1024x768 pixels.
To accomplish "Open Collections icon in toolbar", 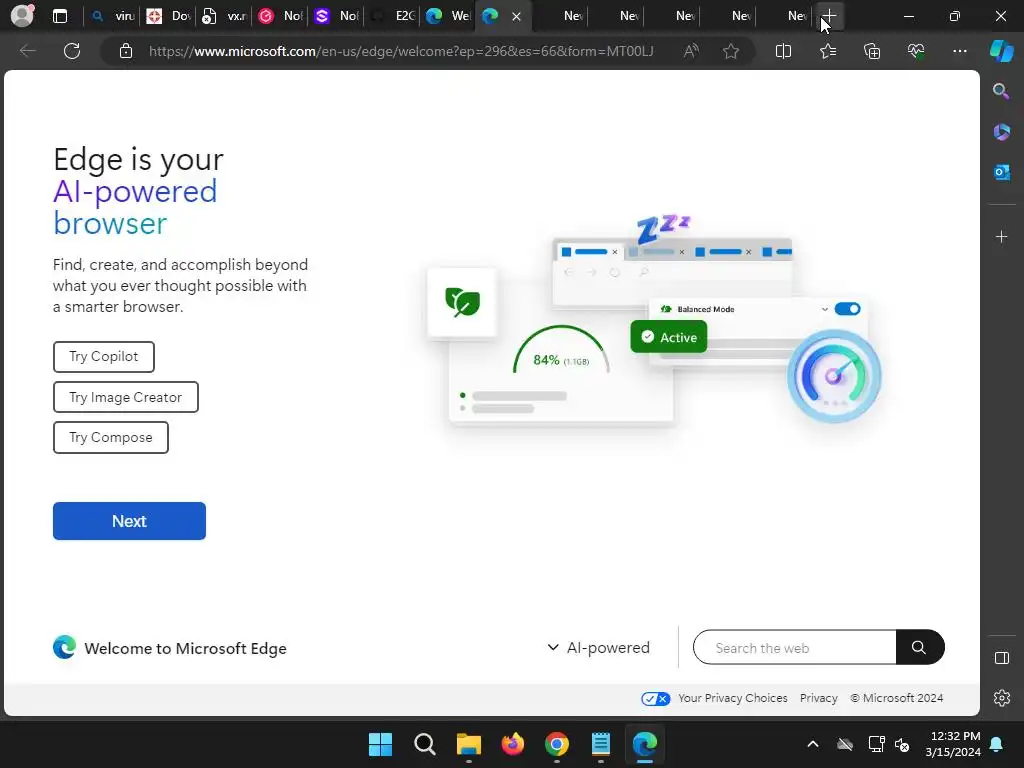I will [872, 51].
